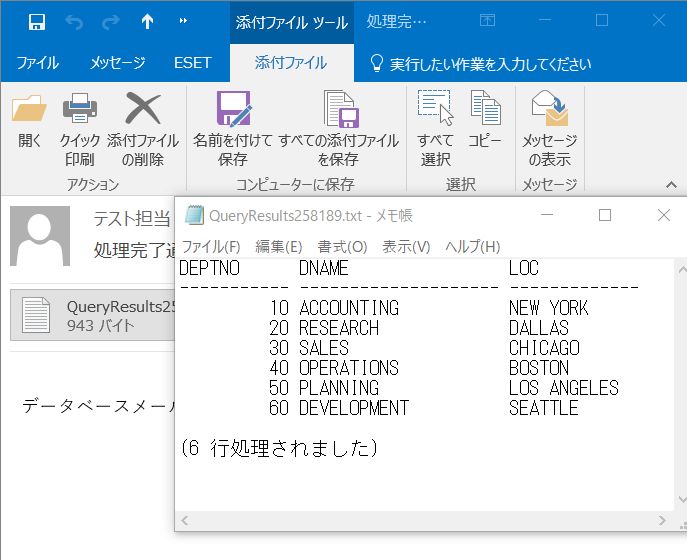
Task: Click Save As floppy disk icon
Action: click(233, 110)
